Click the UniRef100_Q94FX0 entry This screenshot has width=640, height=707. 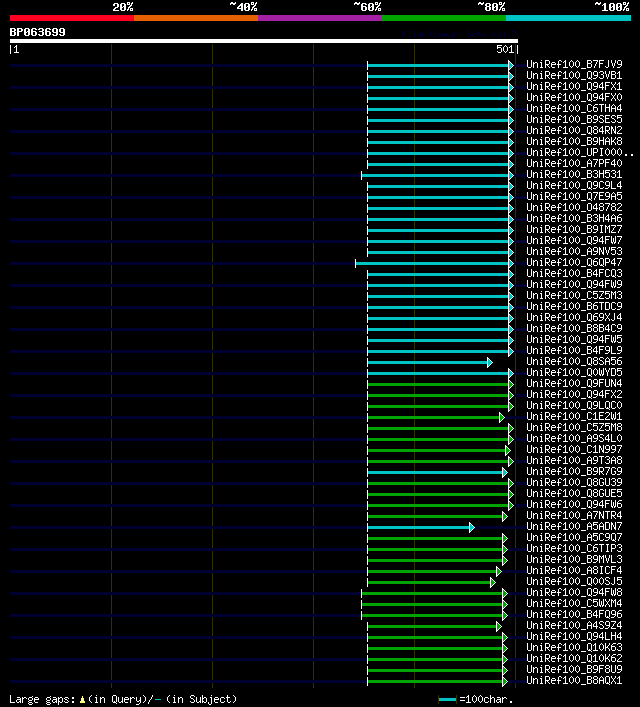(x=574, y=97)
